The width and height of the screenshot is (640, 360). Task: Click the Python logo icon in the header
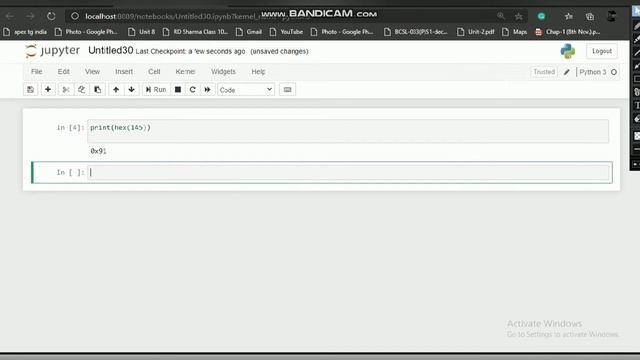click(567, 51)
